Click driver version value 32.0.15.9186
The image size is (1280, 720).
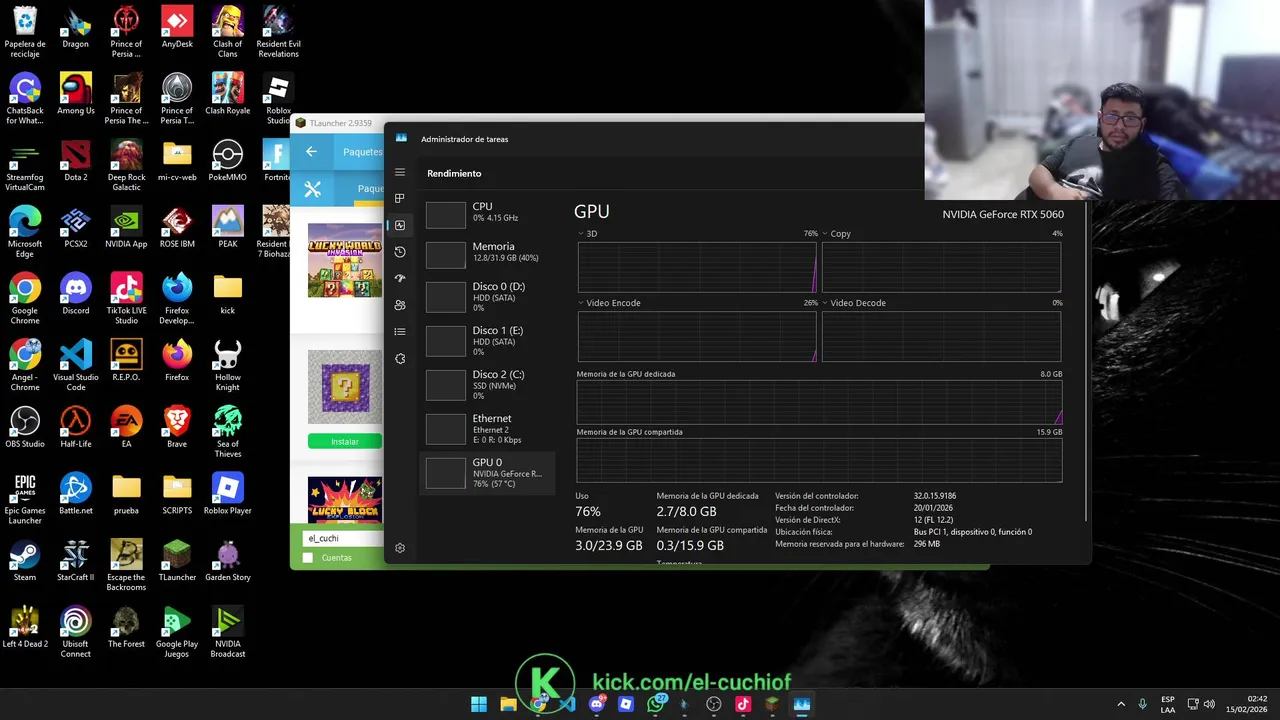coord(935,496)
